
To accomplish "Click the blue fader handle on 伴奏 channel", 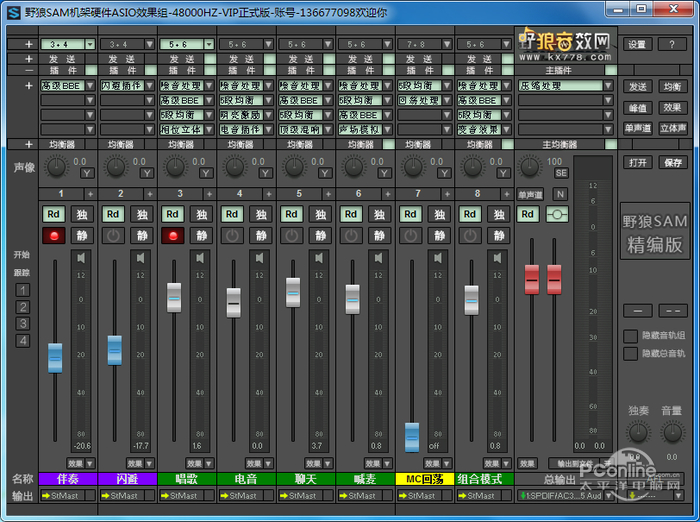I will point(55,357).
